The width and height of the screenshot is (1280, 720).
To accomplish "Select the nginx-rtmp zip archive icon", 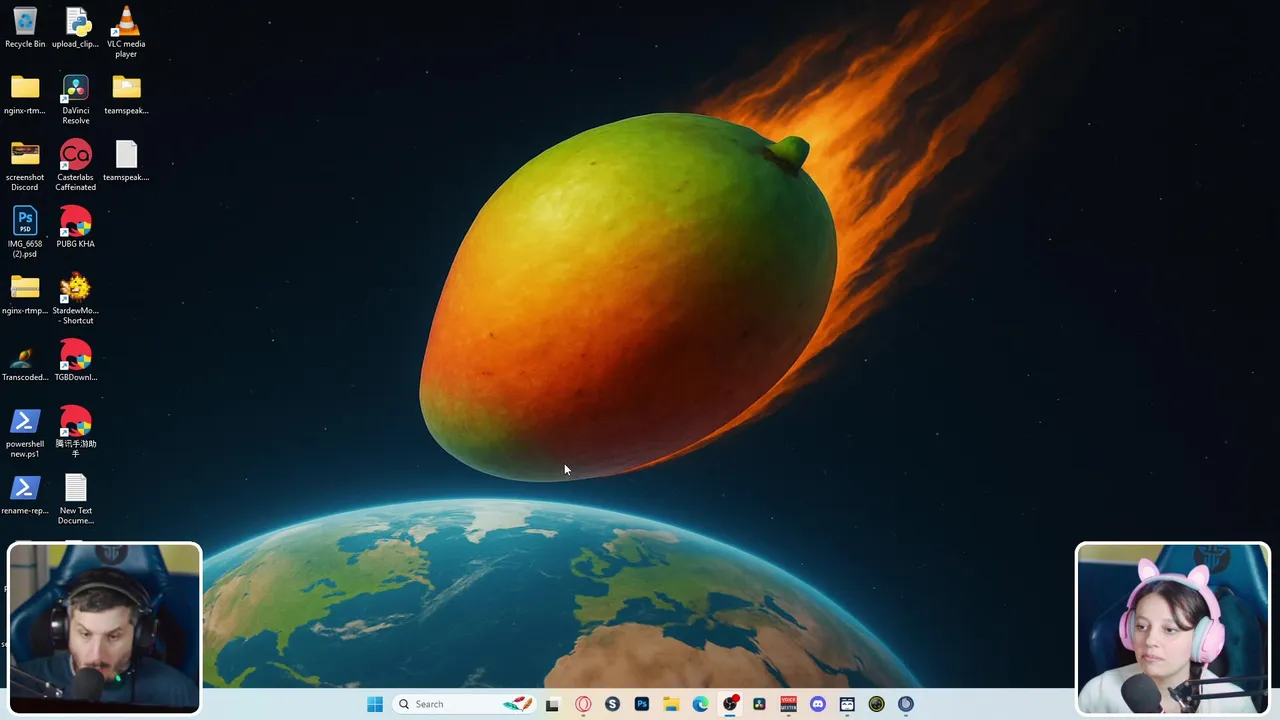I will (x=25, y=294).
